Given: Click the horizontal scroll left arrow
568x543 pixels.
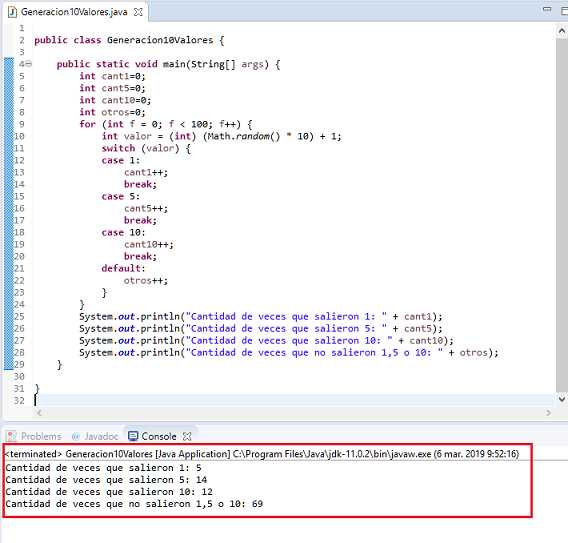Looking at the screenshot, I should (x=39, y=412).
